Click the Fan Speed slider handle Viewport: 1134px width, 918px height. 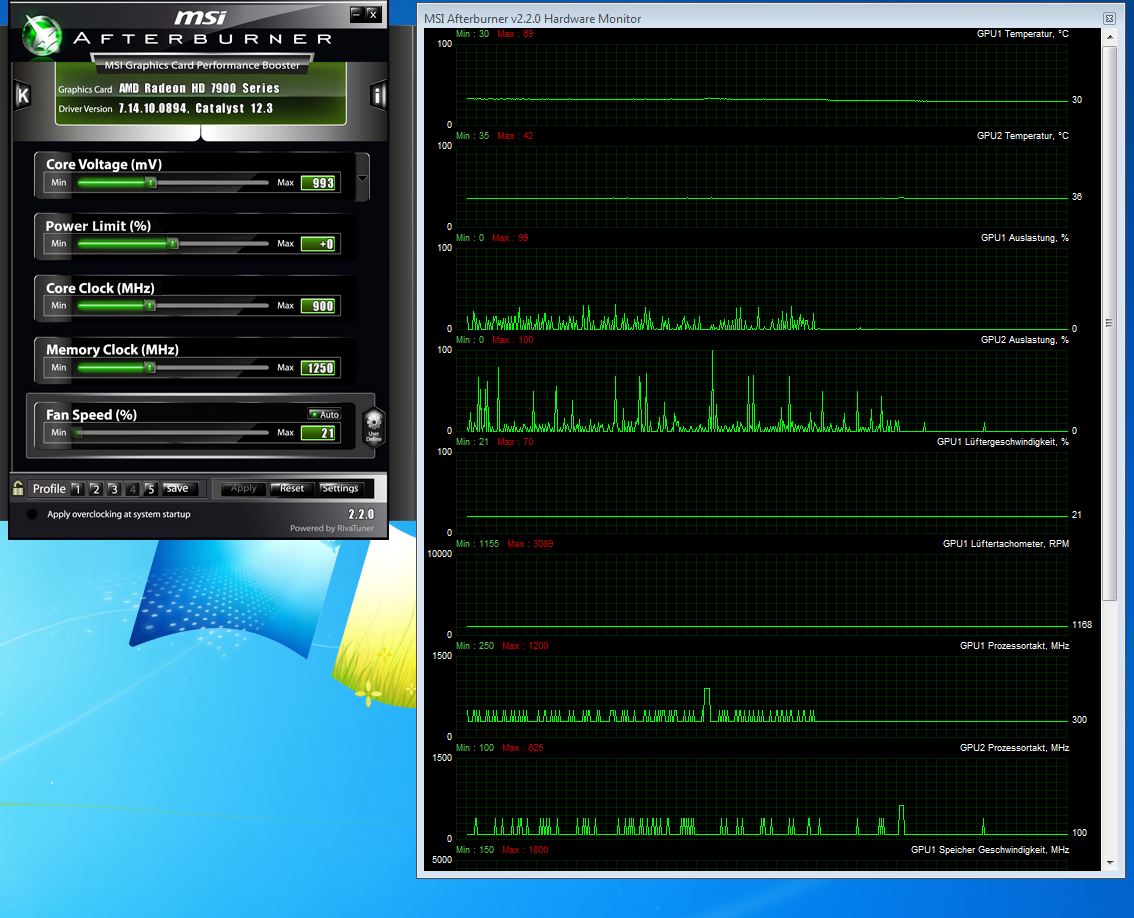click(x=78, y=433)
